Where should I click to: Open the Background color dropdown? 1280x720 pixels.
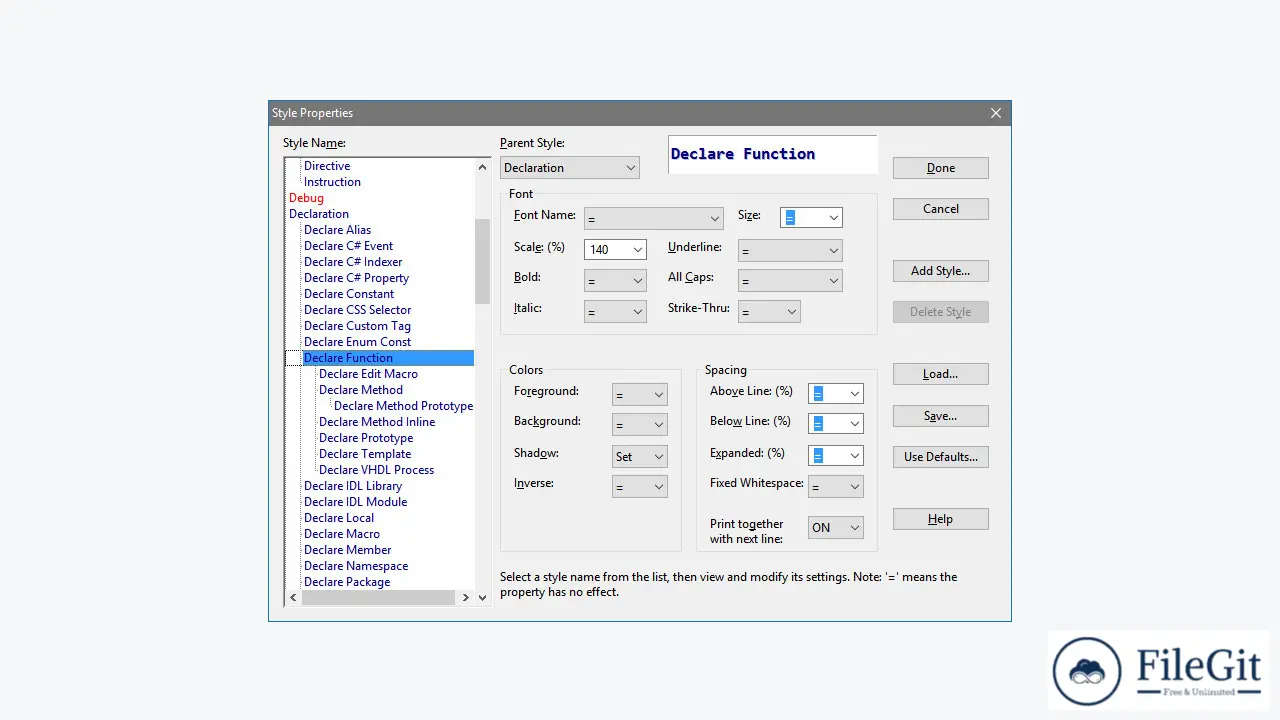pyautogui.click(x=639, y=425)
